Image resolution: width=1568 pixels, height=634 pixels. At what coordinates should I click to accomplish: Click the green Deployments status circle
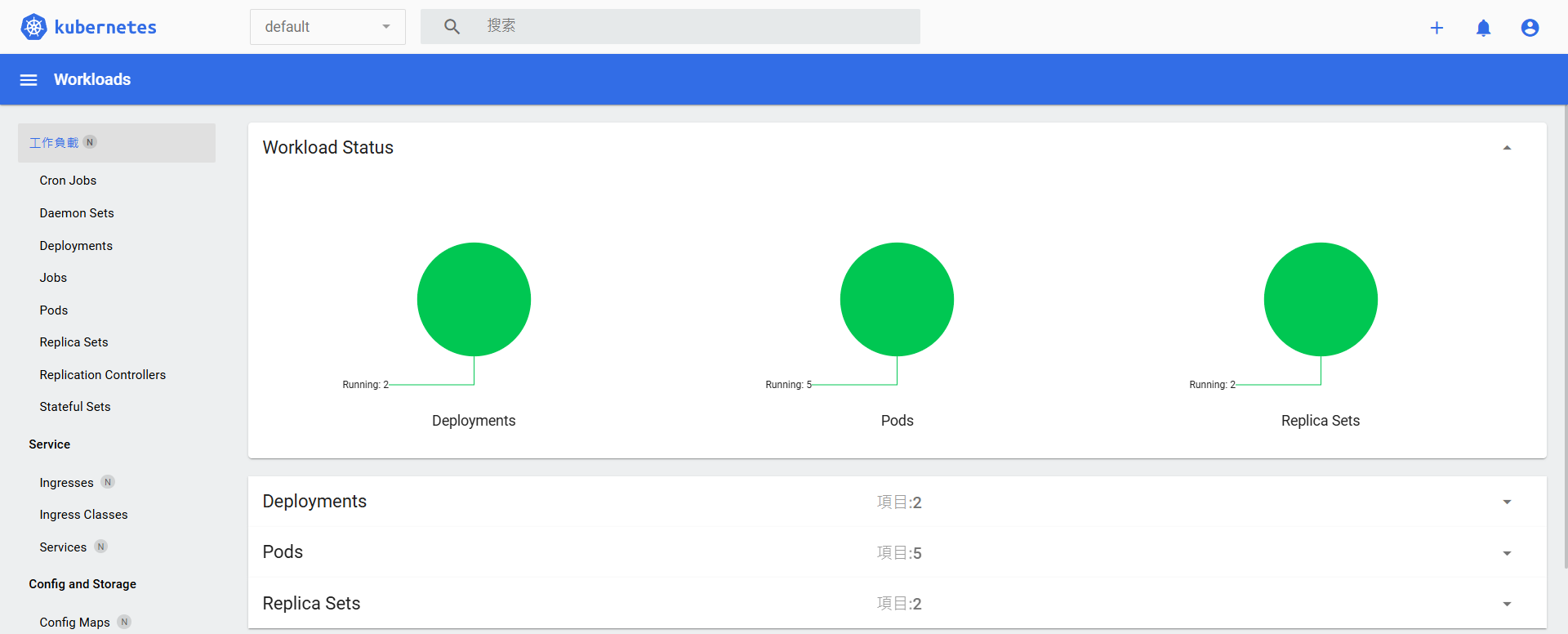coord(474,299)
